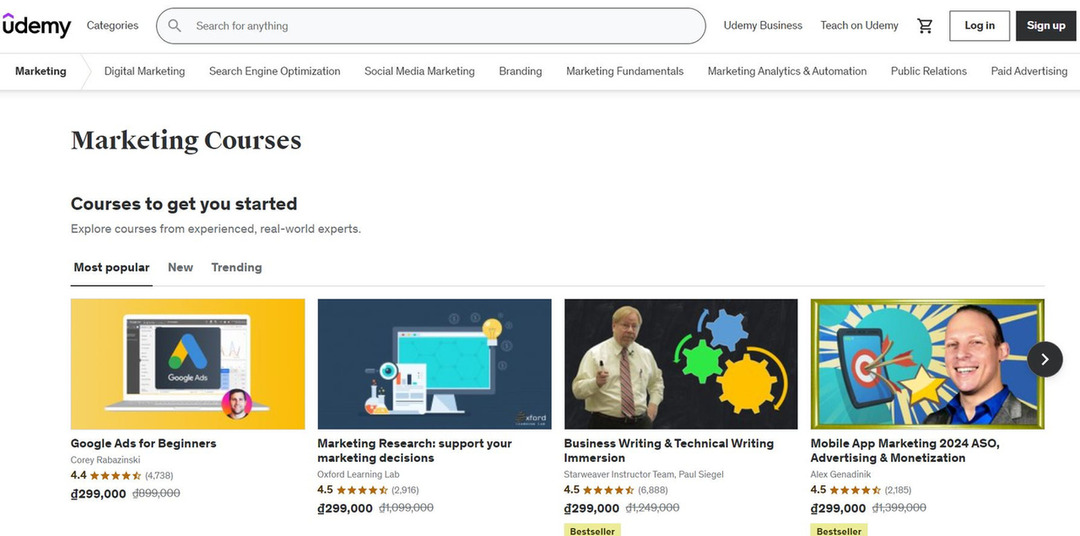Click Bestseller badge under Business Writing course

[x=592, y=530]
